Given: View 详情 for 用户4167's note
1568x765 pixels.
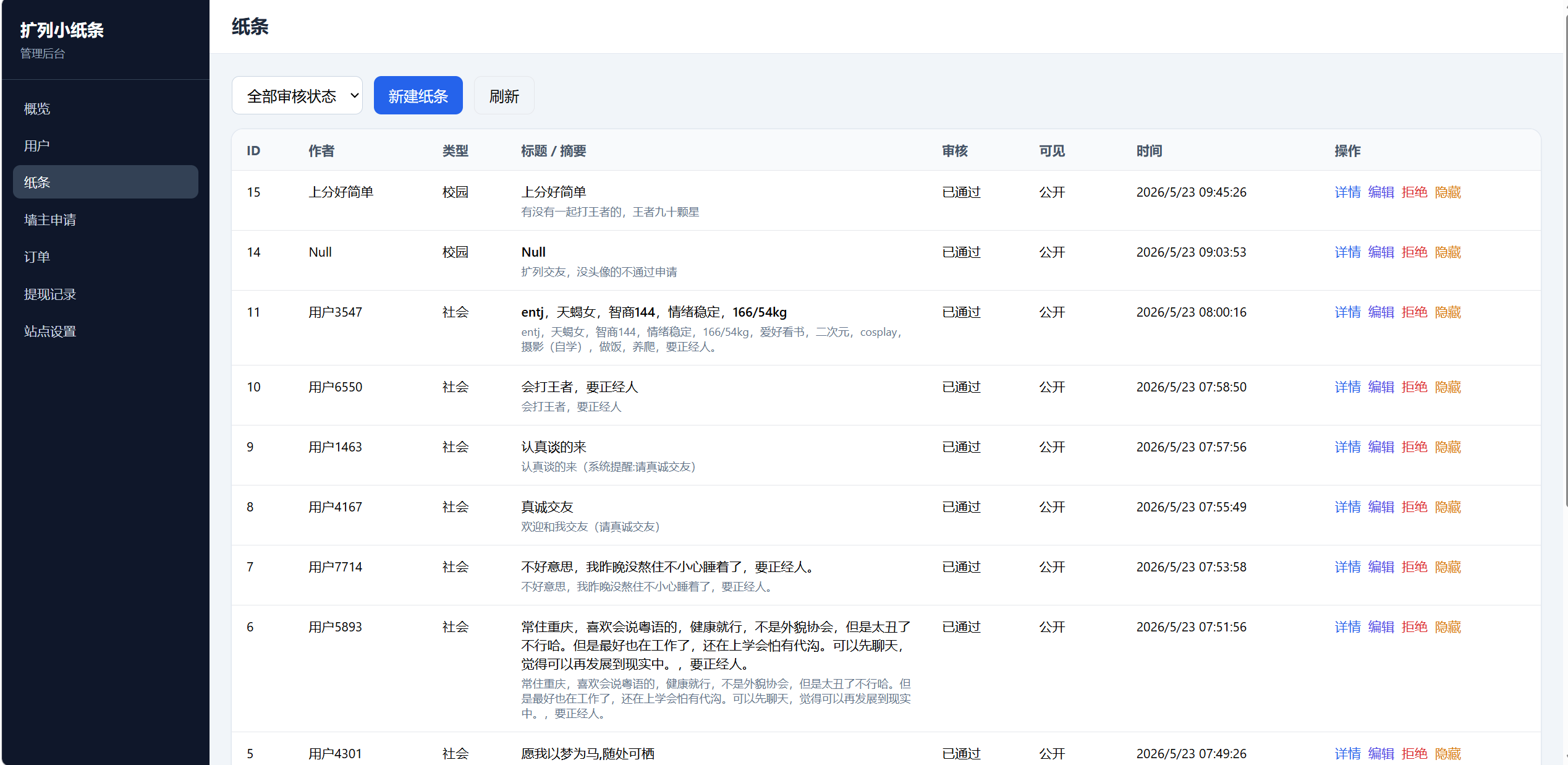Looking at the screenshot, I should click(x=1347, y=507).
